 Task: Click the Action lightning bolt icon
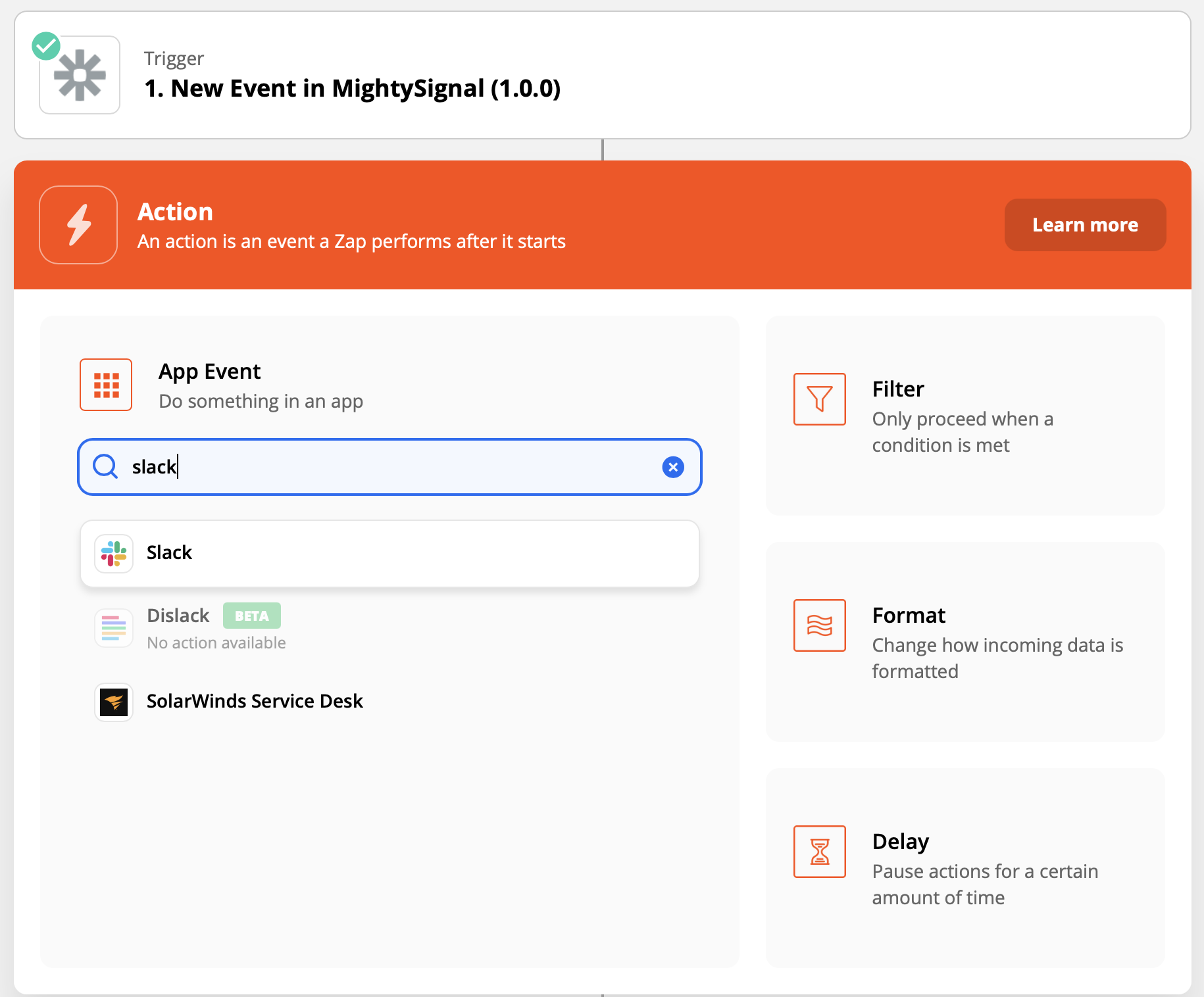(x=78, y=225)
